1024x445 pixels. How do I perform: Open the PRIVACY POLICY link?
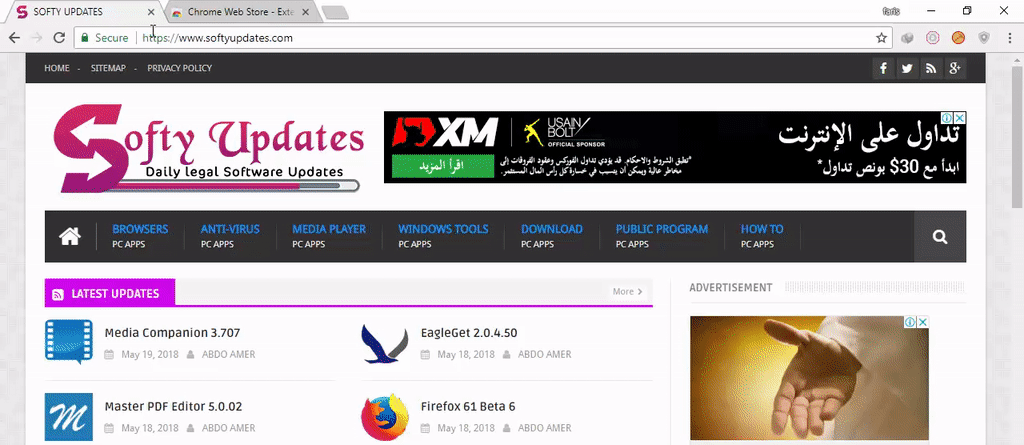point(180,68)
